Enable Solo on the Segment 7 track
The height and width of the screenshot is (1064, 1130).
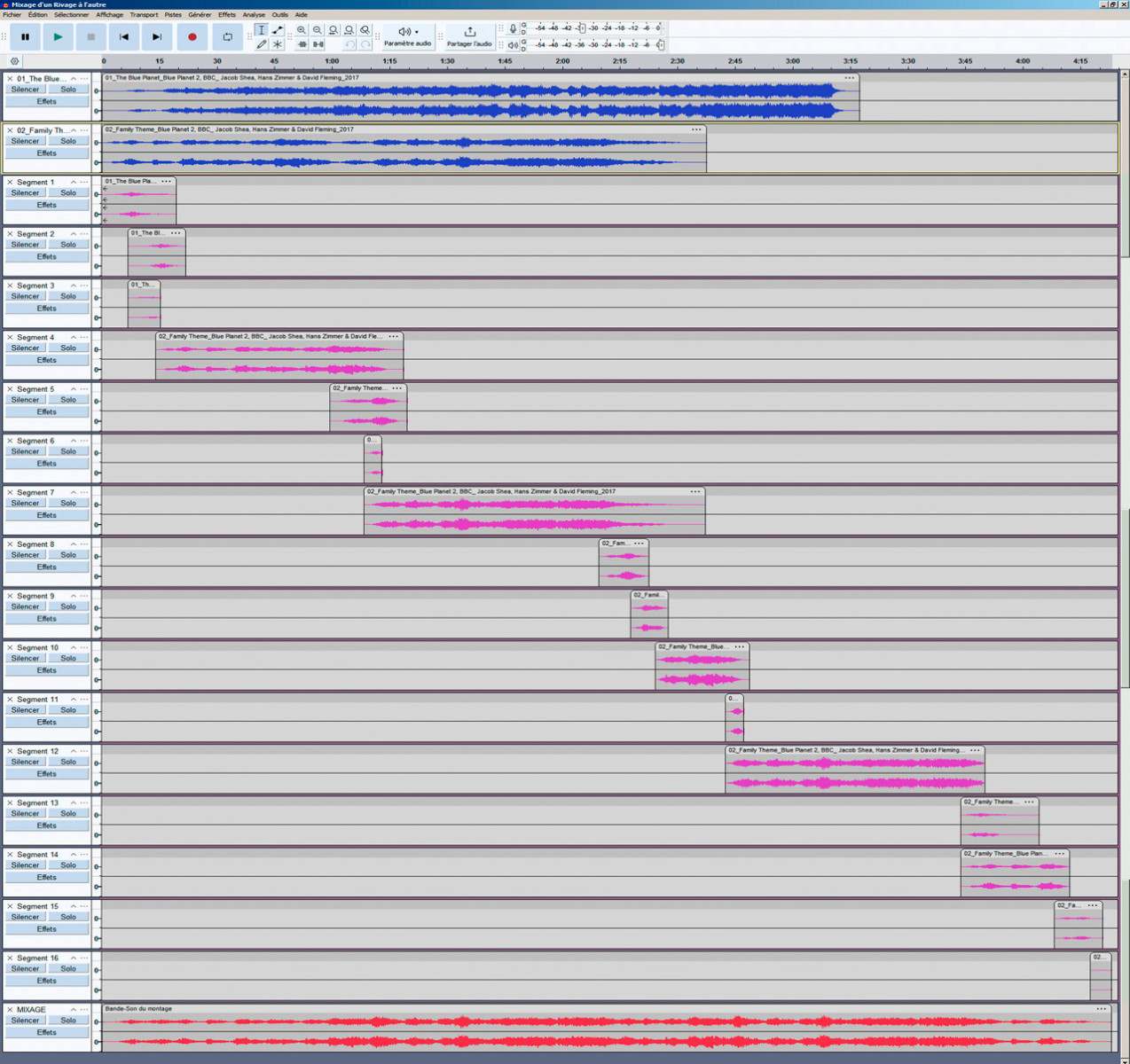coord(68,503)
